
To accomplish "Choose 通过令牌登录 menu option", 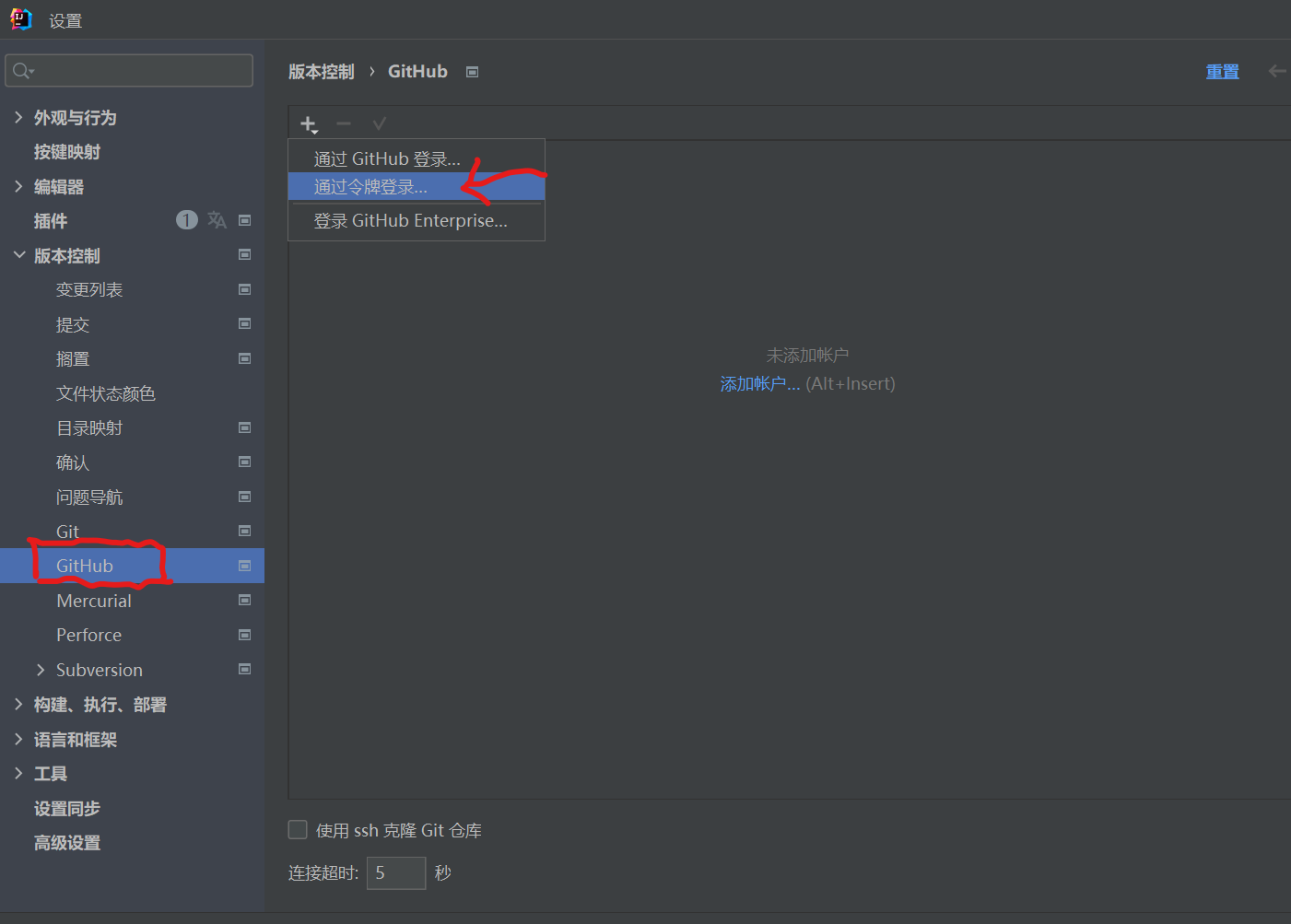I will coord(417,187).
